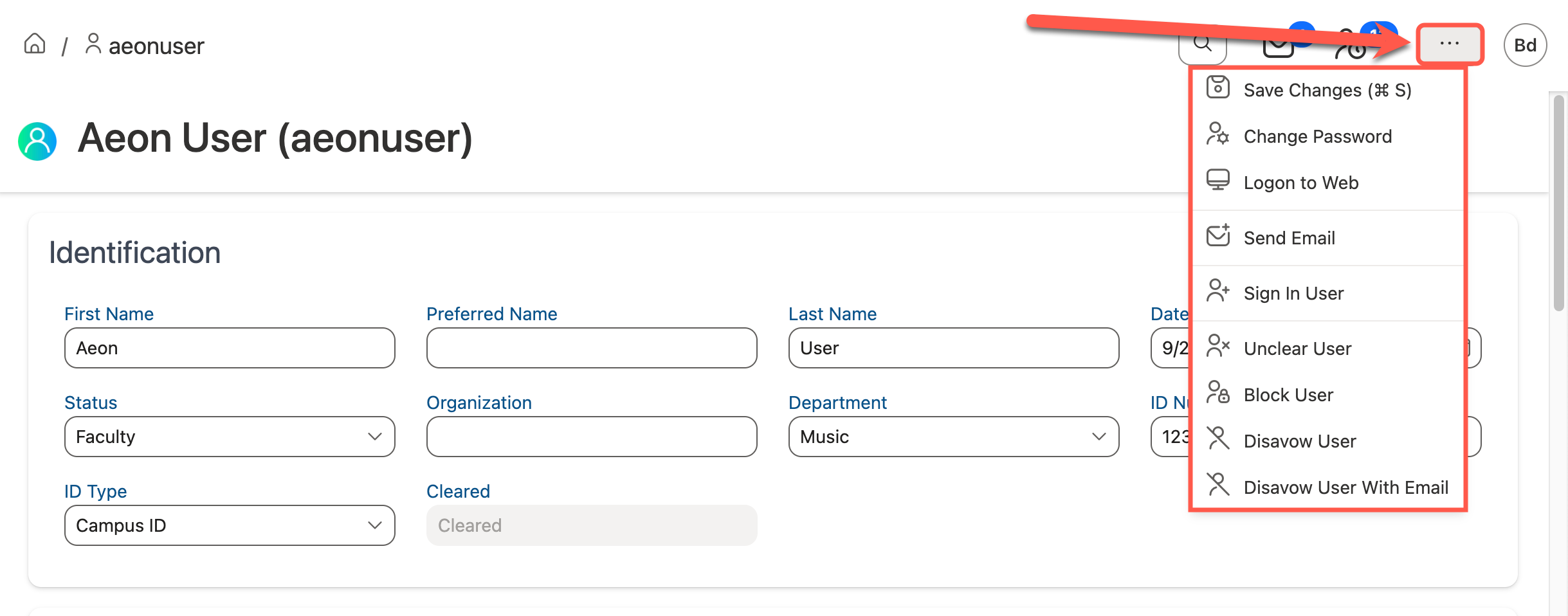Click the Save Changes icon in the menu
The height and width of the screenshot is (616, 1568).
(1217, 89)
